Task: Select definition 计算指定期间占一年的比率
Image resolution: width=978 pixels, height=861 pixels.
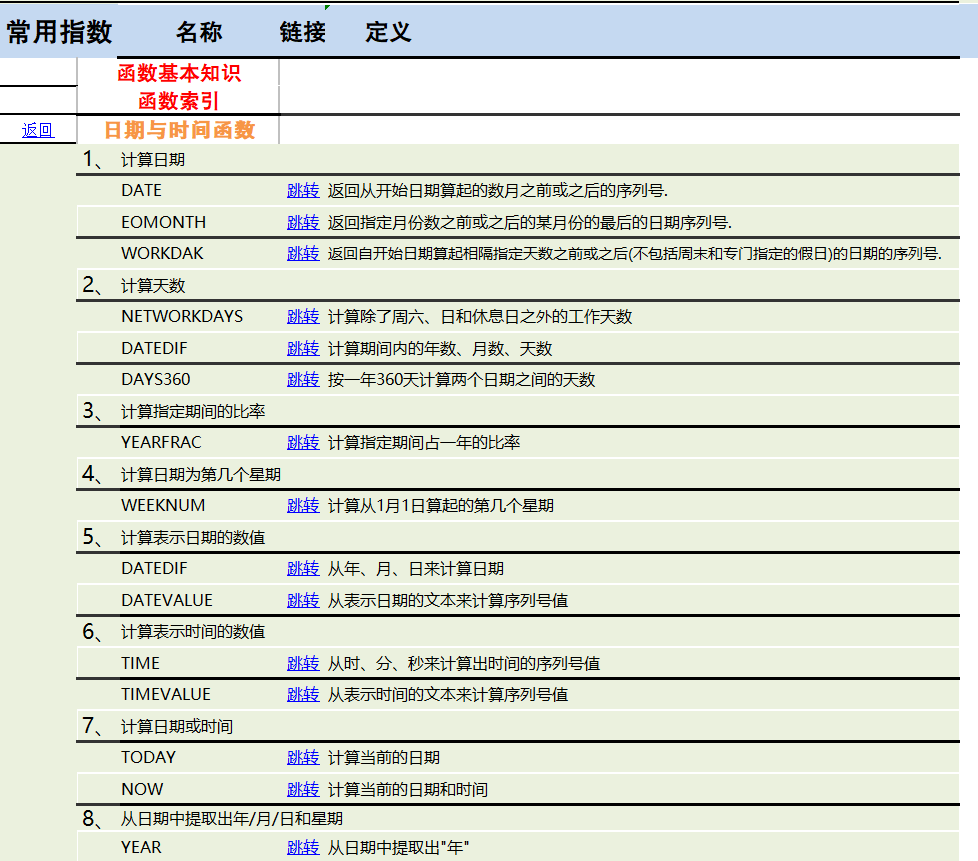Action: coord(424,442)
